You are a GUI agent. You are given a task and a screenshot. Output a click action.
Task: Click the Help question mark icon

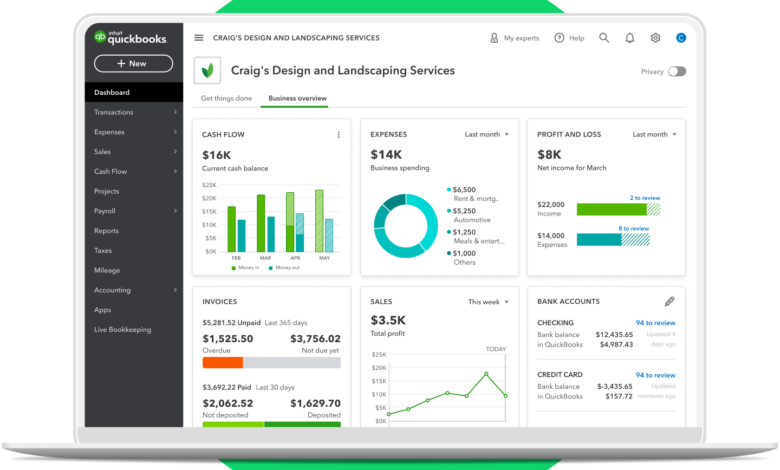(x=559, y=38)
